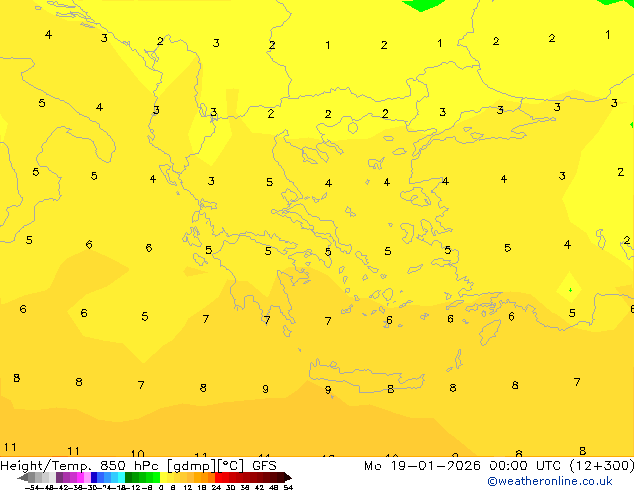The width and height of the screenshot is (634, 490).
Task: Click the 'Height/Temp. 850 hPa' map title
Action: [80, 466]
